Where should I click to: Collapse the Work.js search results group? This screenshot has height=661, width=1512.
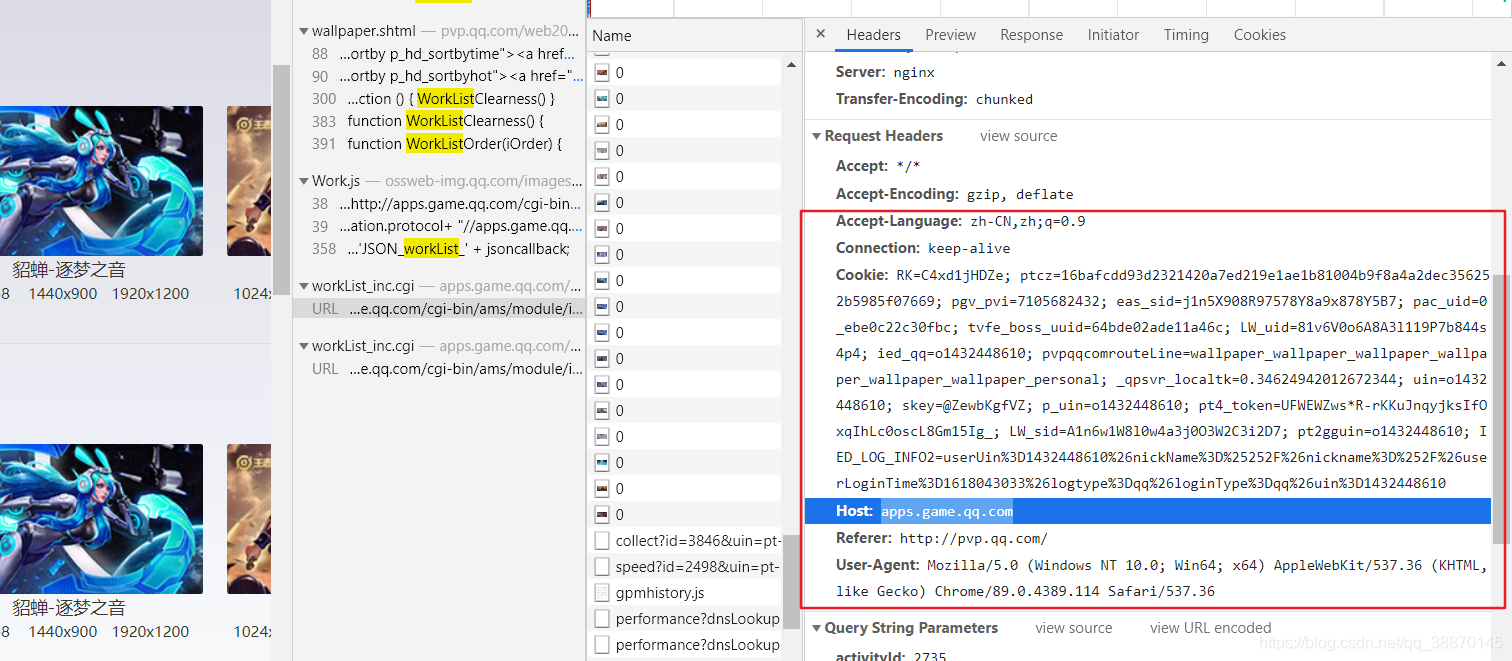coord(304,181)
